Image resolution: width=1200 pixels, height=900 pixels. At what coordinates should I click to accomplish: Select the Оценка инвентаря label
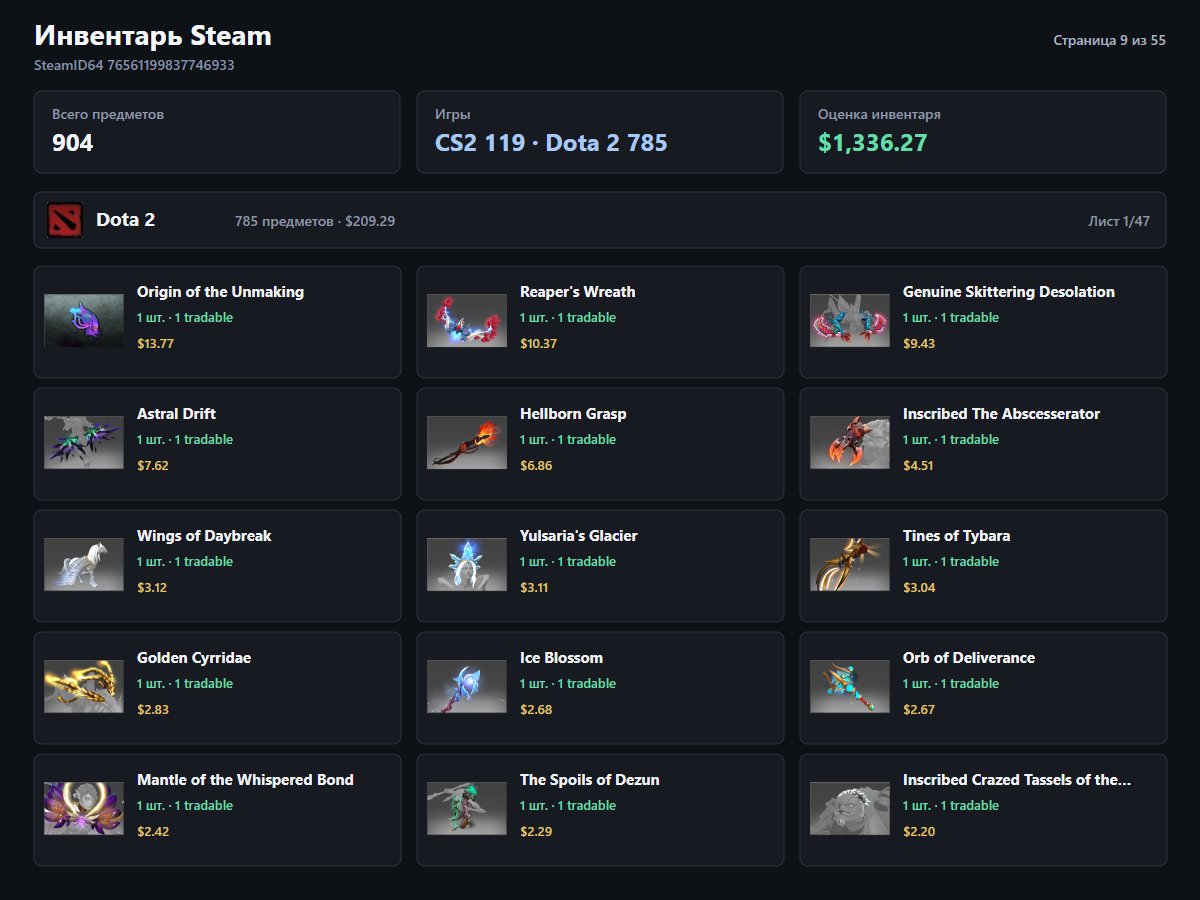879,114
